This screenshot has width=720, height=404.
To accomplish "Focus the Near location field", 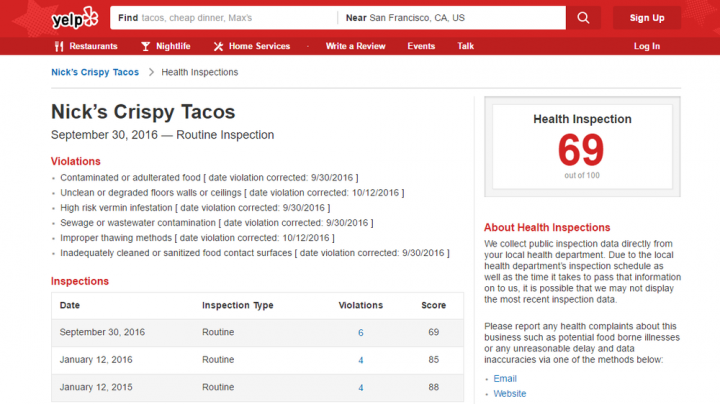I will [452, 18].
